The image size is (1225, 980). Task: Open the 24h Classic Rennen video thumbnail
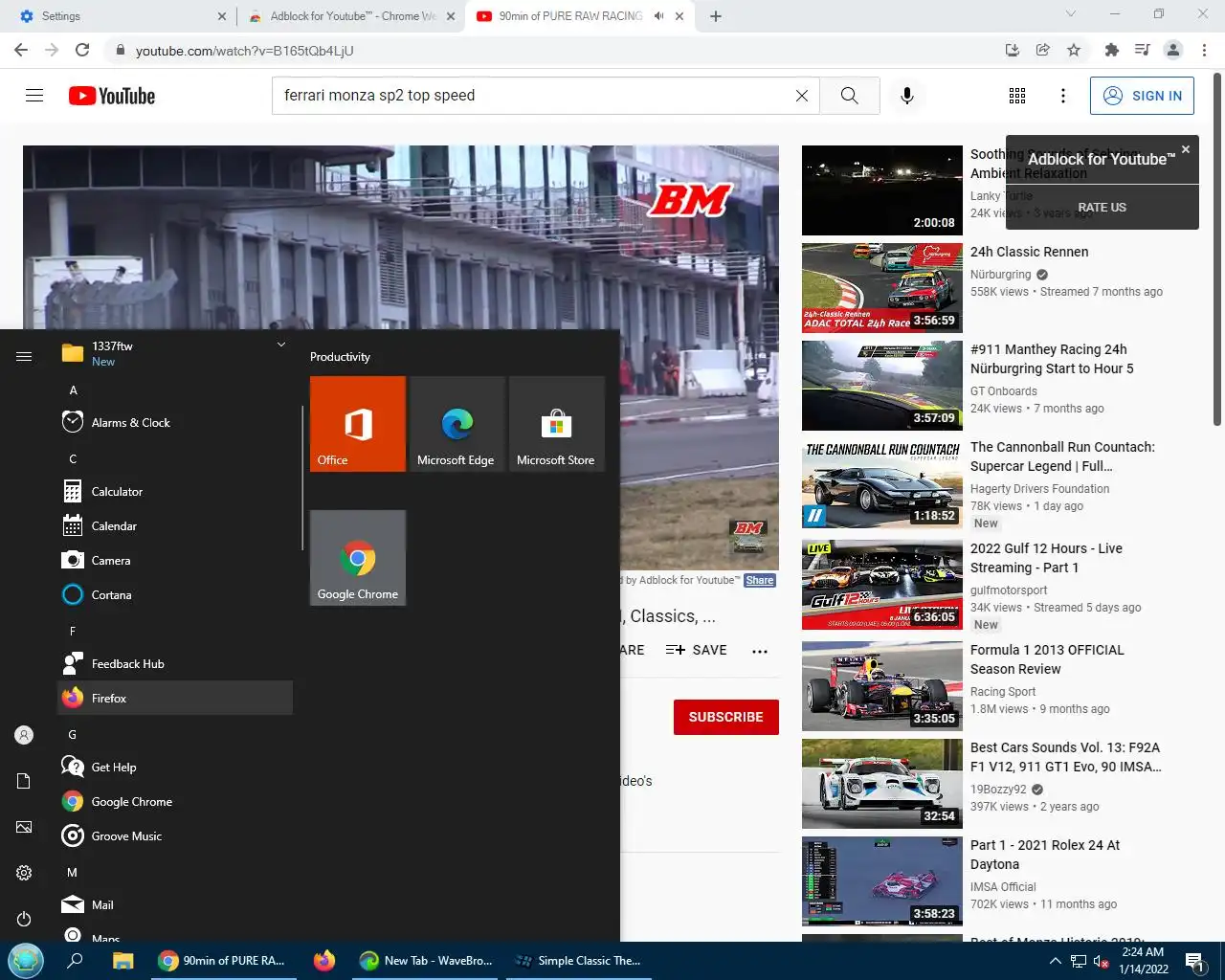(x=882, y=288)
